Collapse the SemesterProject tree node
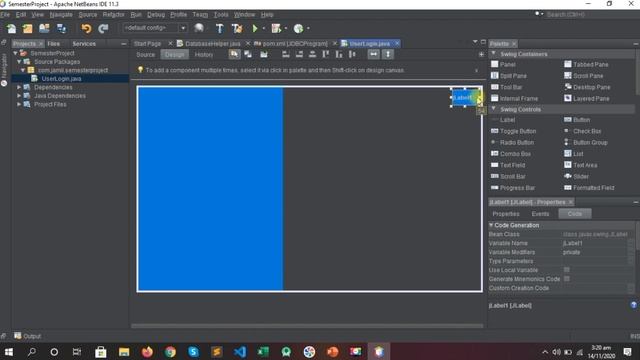Image resolution: width=640 pixels, height=360 pixels. click(16, 53)
